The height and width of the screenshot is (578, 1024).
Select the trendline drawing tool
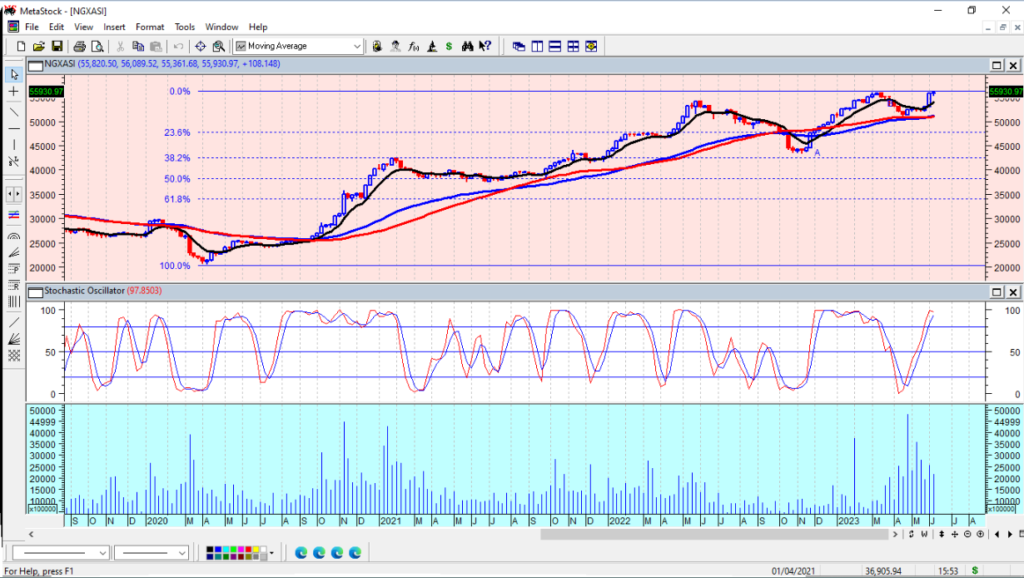coord(14,110)
